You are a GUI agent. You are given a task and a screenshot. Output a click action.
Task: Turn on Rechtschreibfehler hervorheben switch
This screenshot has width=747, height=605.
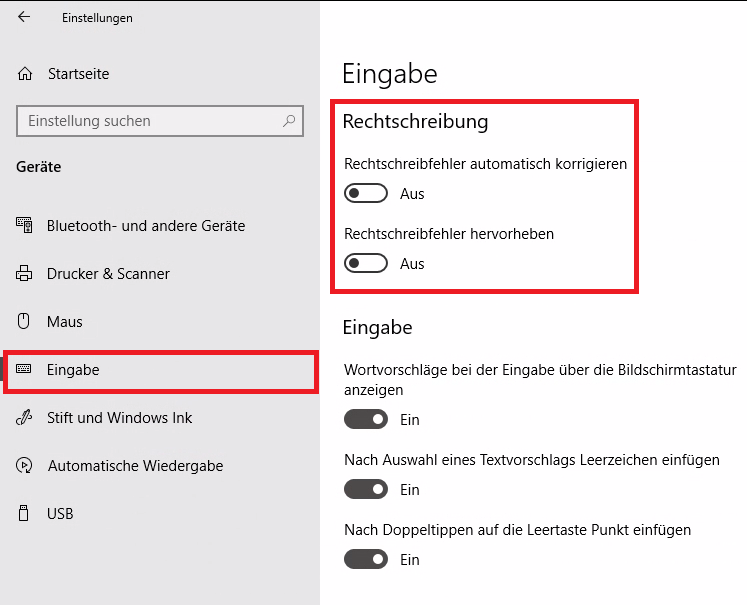click(365, 263)
